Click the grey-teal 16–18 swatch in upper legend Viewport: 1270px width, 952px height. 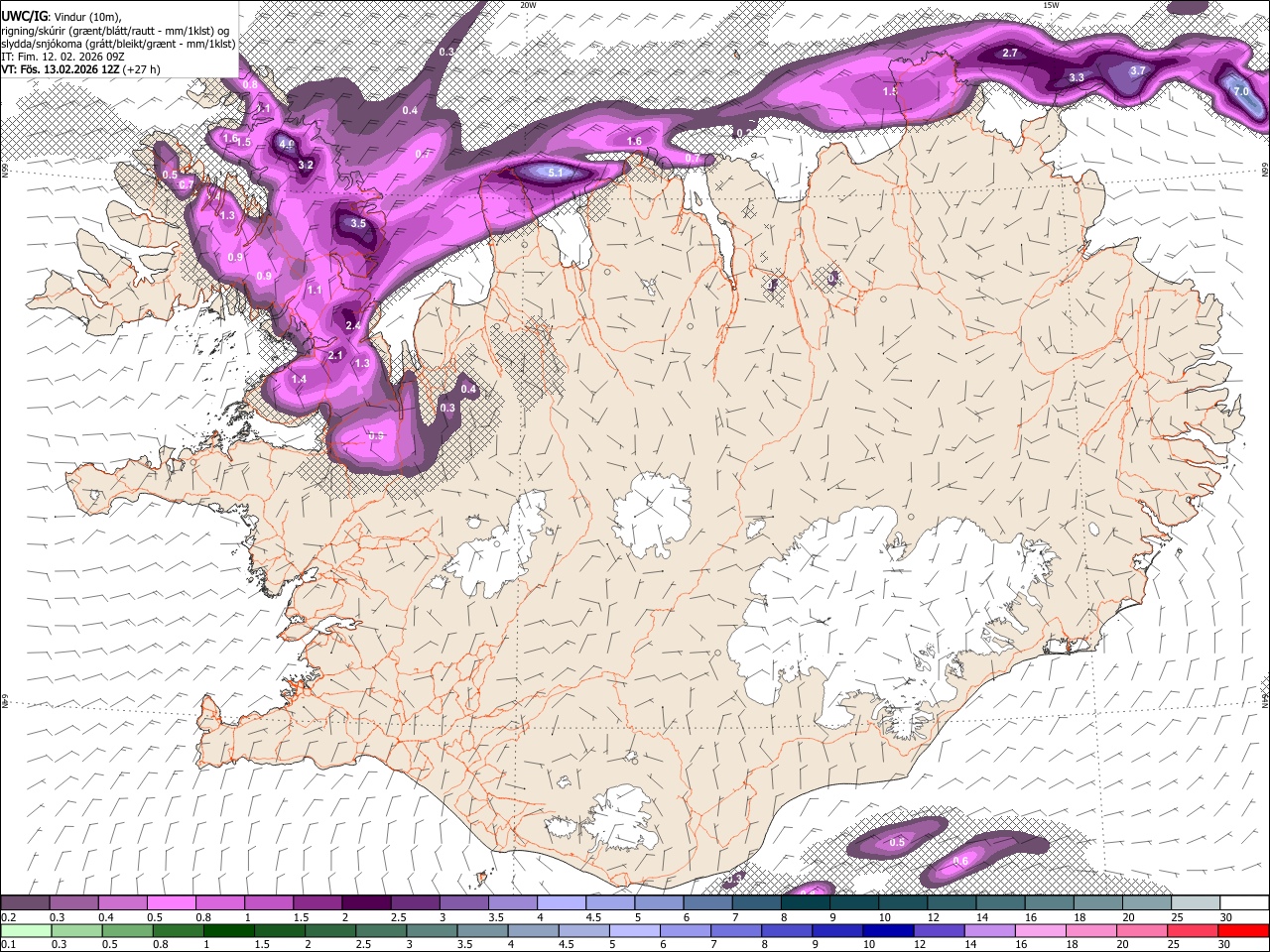tap(1050, 903)
